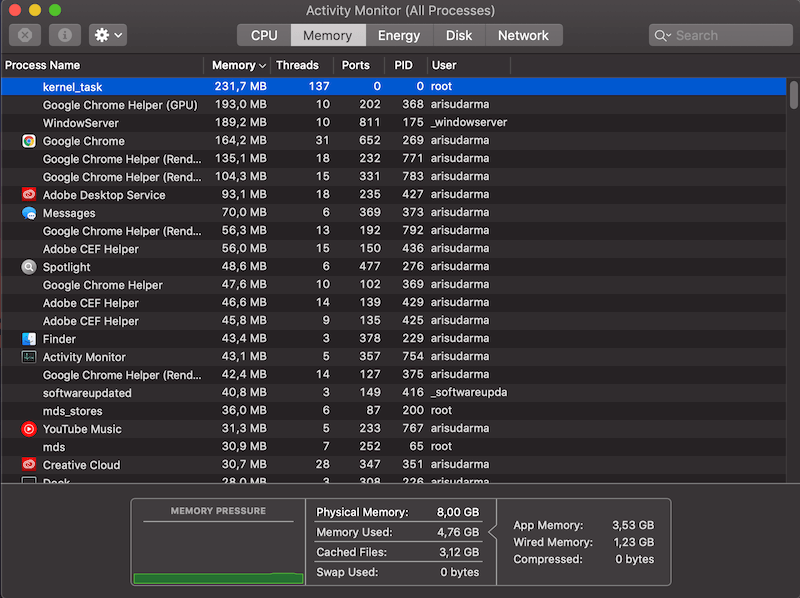This screenshot has width=800, height=598.
Task: Select the WindowServer process
Action: click(x=394, y=122)
